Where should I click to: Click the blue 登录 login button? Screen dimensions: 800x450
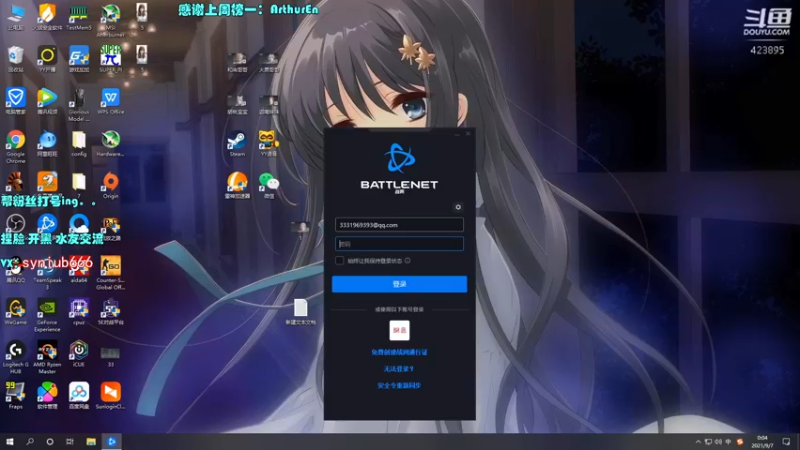(x=399, y=284)
